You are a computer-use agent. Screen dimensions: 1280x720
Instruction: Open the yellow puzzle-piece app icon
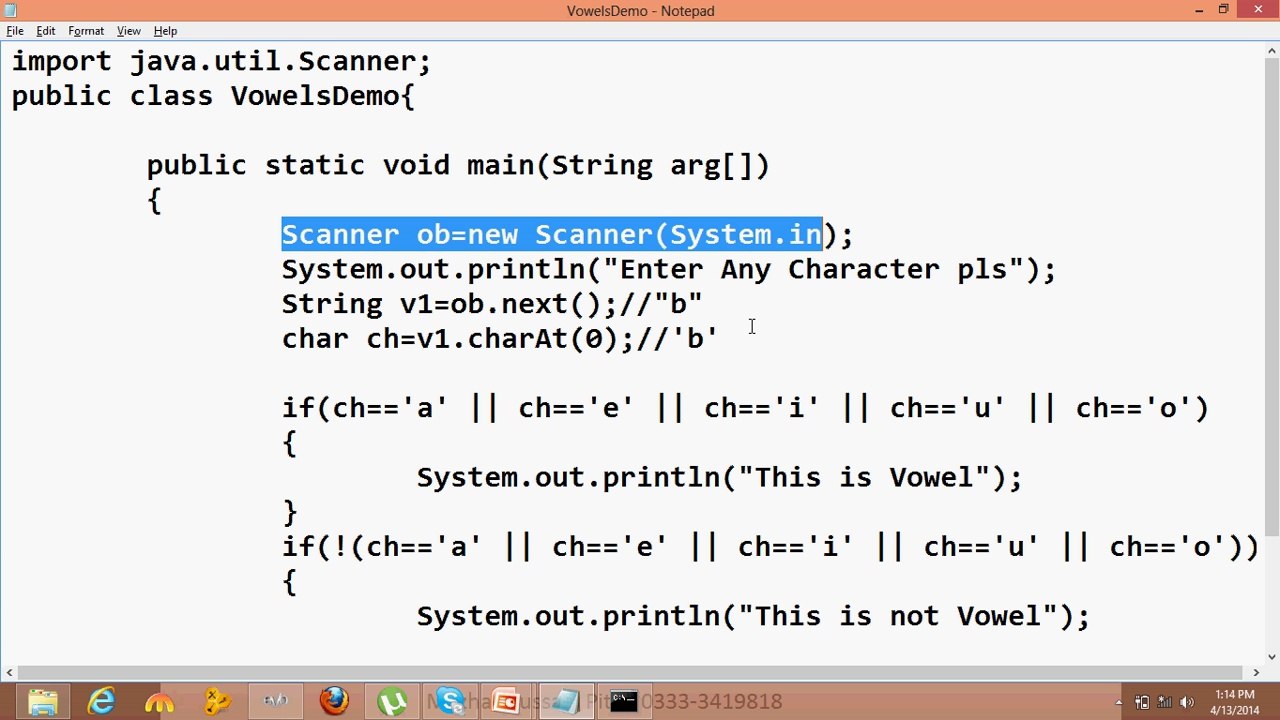point(218,702)
